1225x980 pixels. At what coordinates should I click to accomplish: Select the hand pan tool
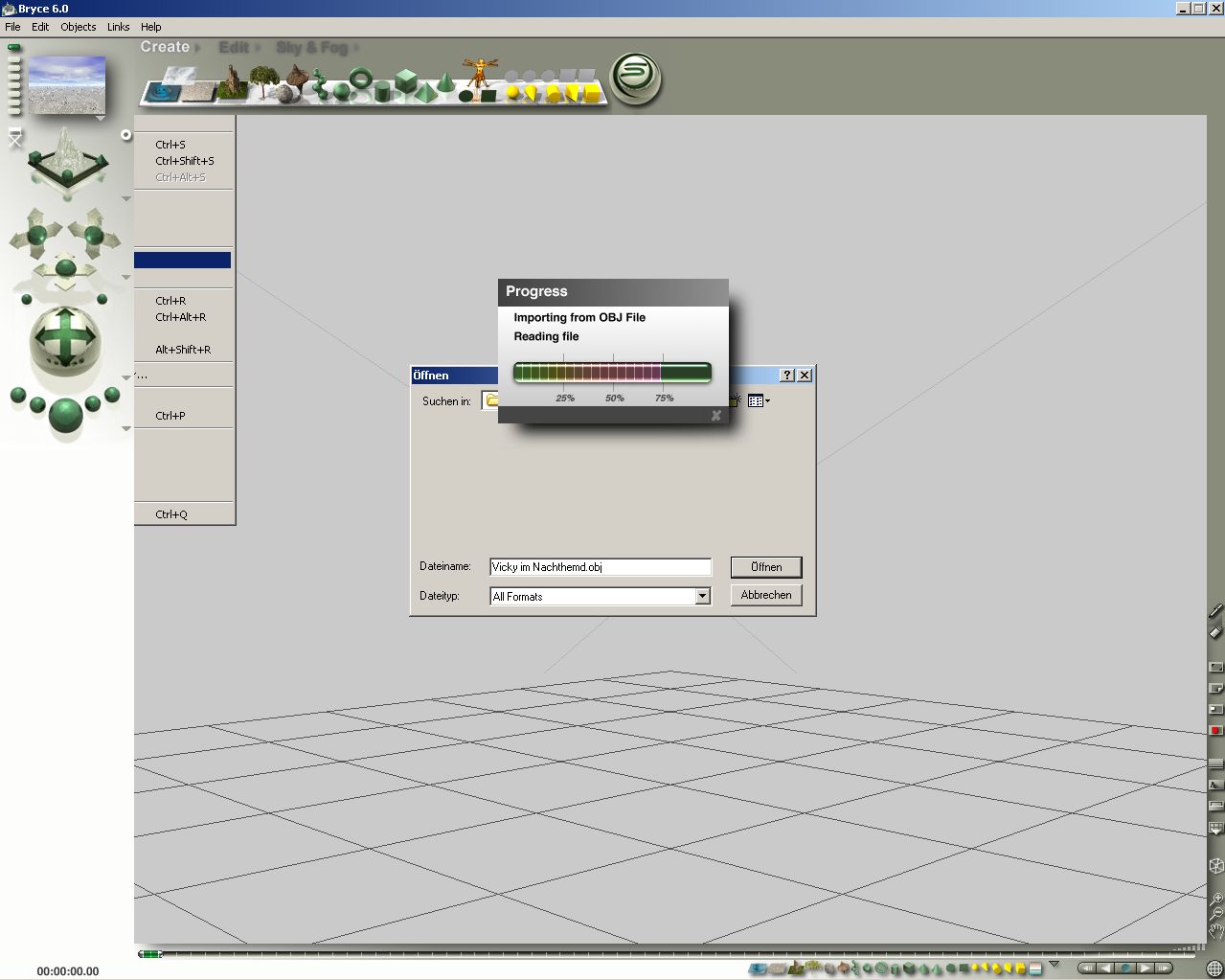[1215, 931]
